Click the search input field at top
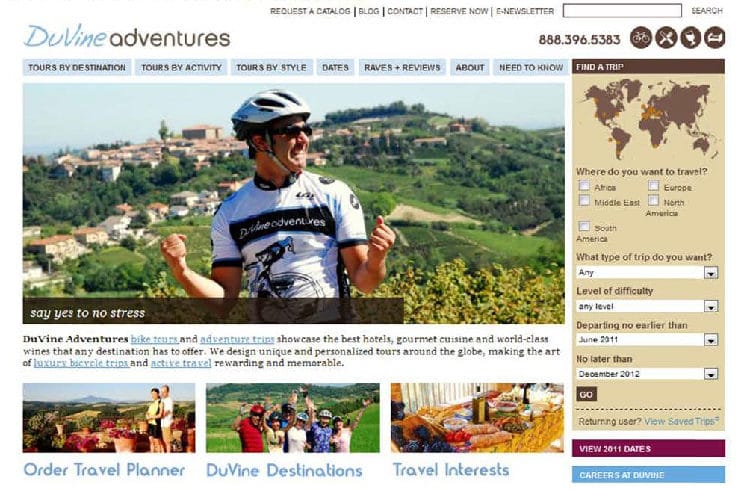This screenshot has height=490, width=746. pyautogui.click(x=622, y=10)
